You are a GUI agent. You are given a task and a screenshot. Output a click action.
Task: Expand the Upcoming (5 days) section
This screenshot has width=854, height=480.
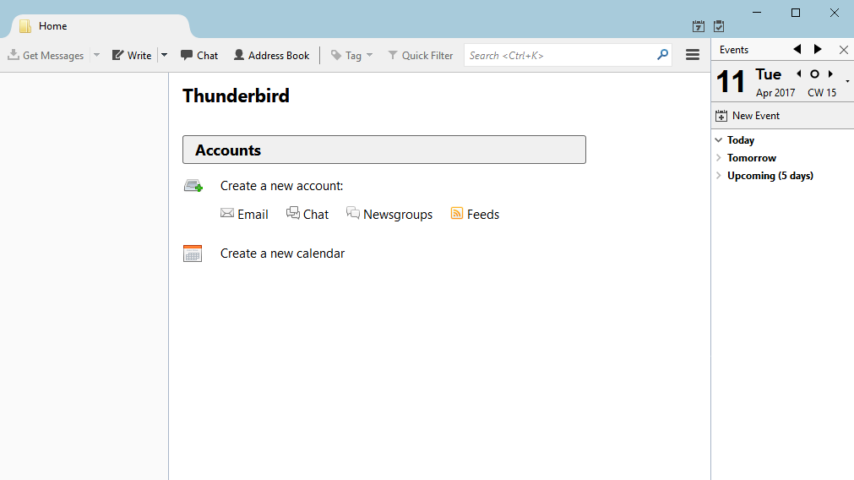[x=718, y=175]
